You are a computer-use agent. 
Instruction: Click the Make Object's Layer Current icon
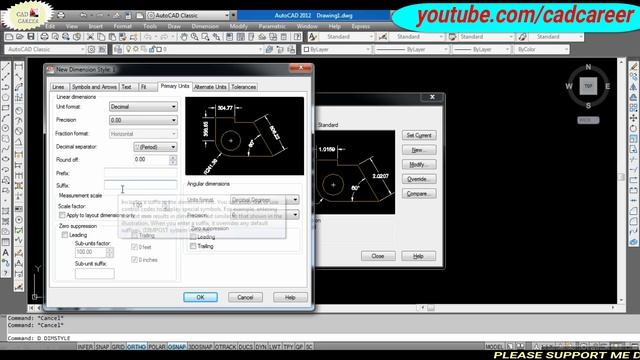269,49
